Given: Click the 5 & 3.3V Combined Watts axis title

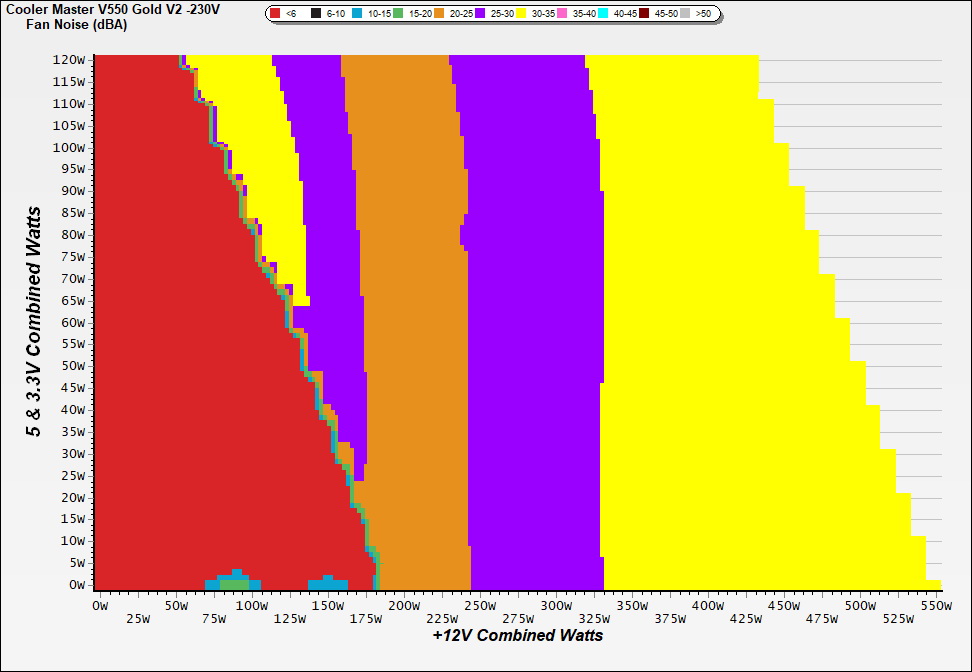Looking at the screenshot, I should 34,322.
